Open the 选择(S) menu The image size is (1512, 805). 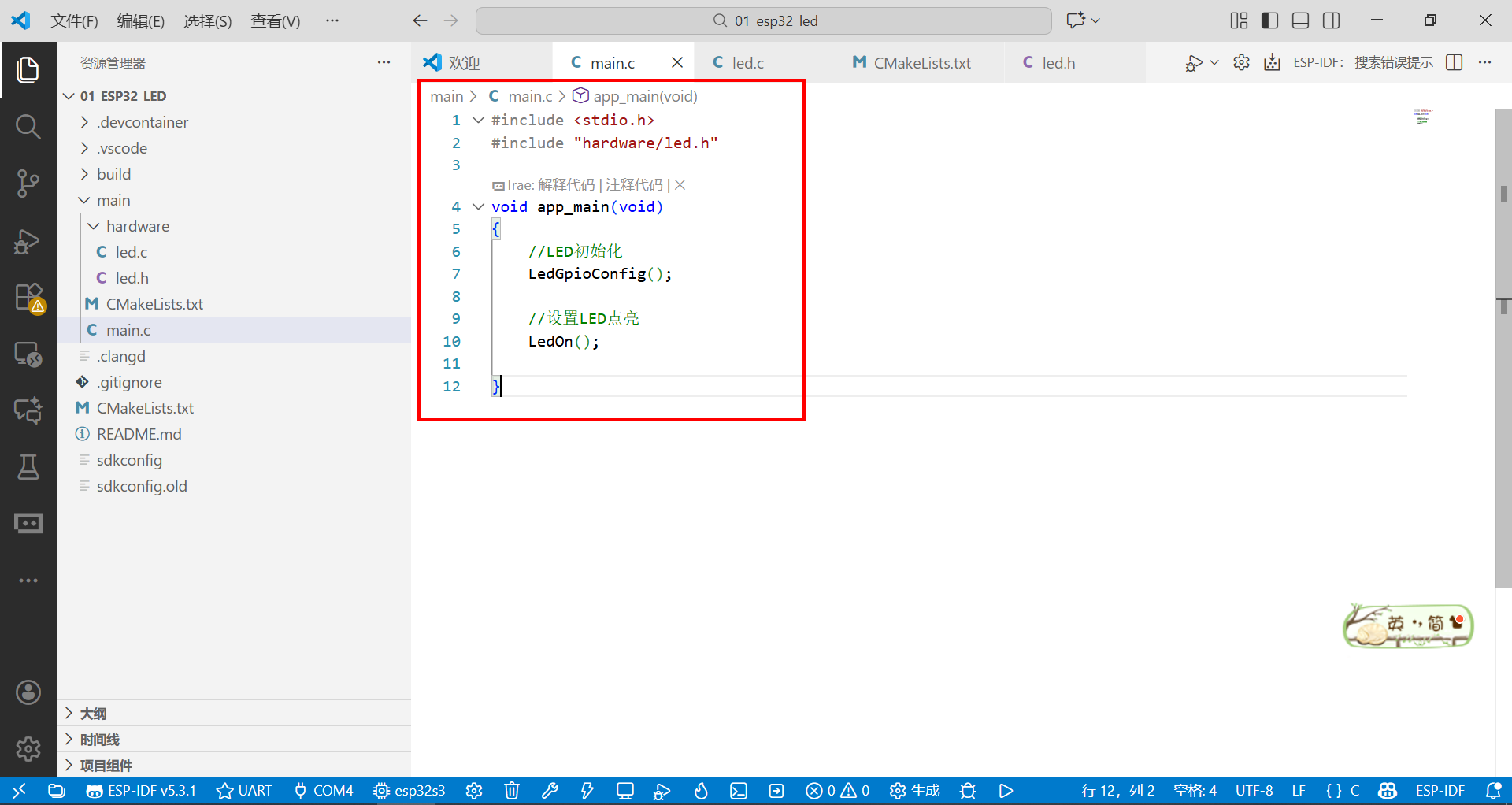click(208, 21)
